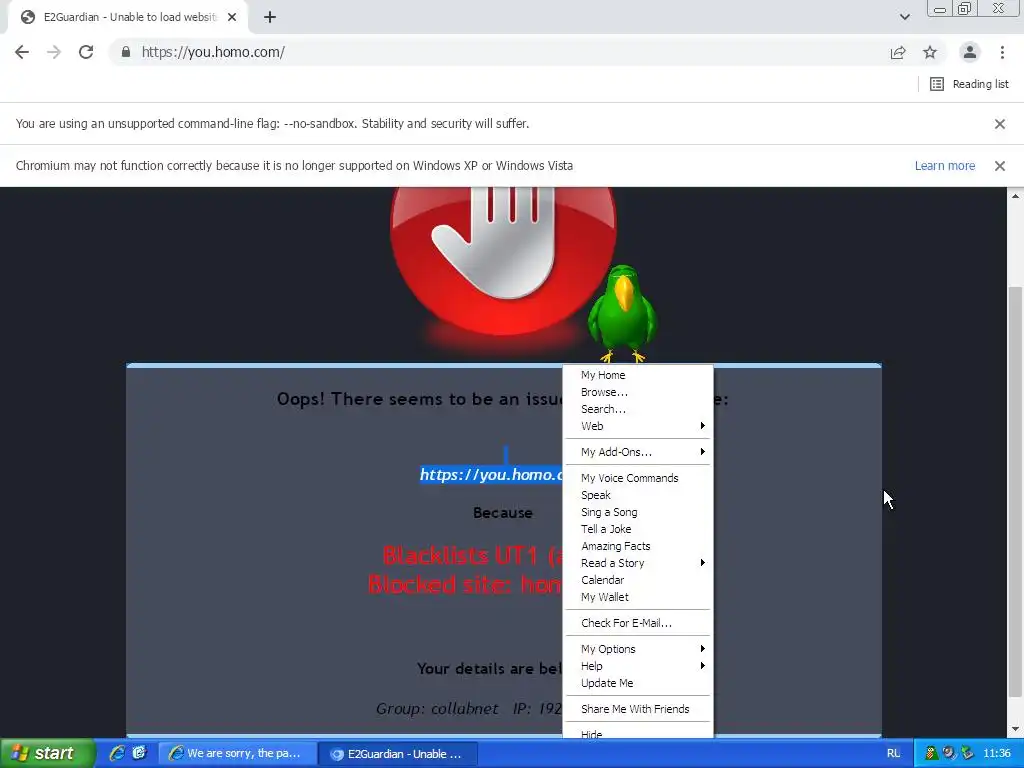Screen dimensions: 1024x768
Task: Select Share Me With Friends
Action: (635, 709)
